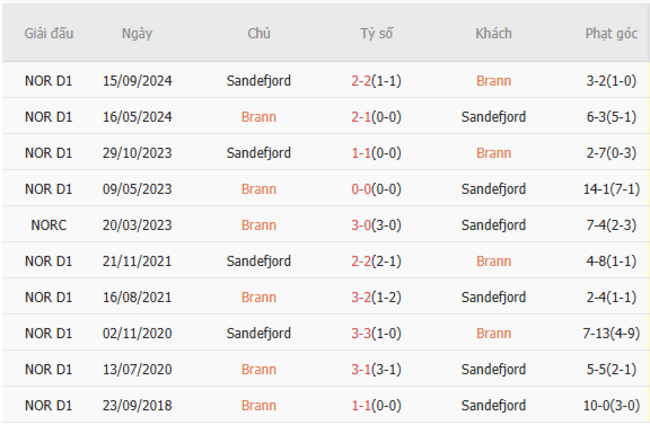Click Sandefjord home team in the 15/09/2024 row
Image resolution: width=650 pixels, height=425 pixels.
(x=259, y=81)
